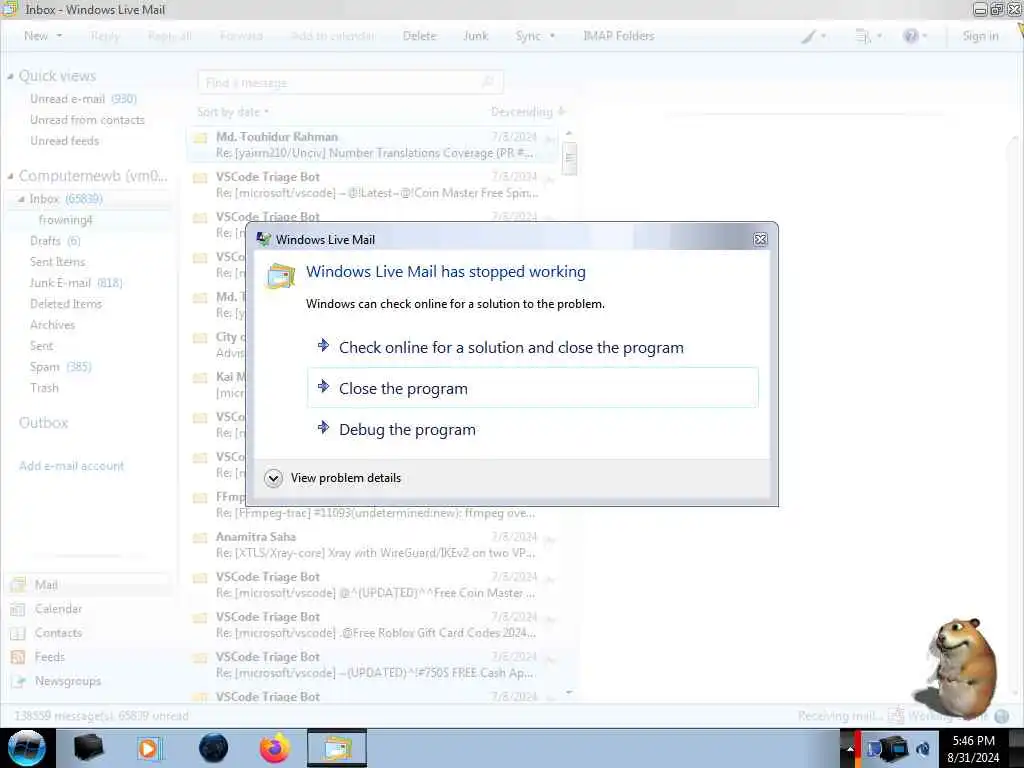Click Delete in the mail toolbar
Image resolution: width=1024 pixels, height=768 pixels.
pyautogui.click(x=419, y=36)
